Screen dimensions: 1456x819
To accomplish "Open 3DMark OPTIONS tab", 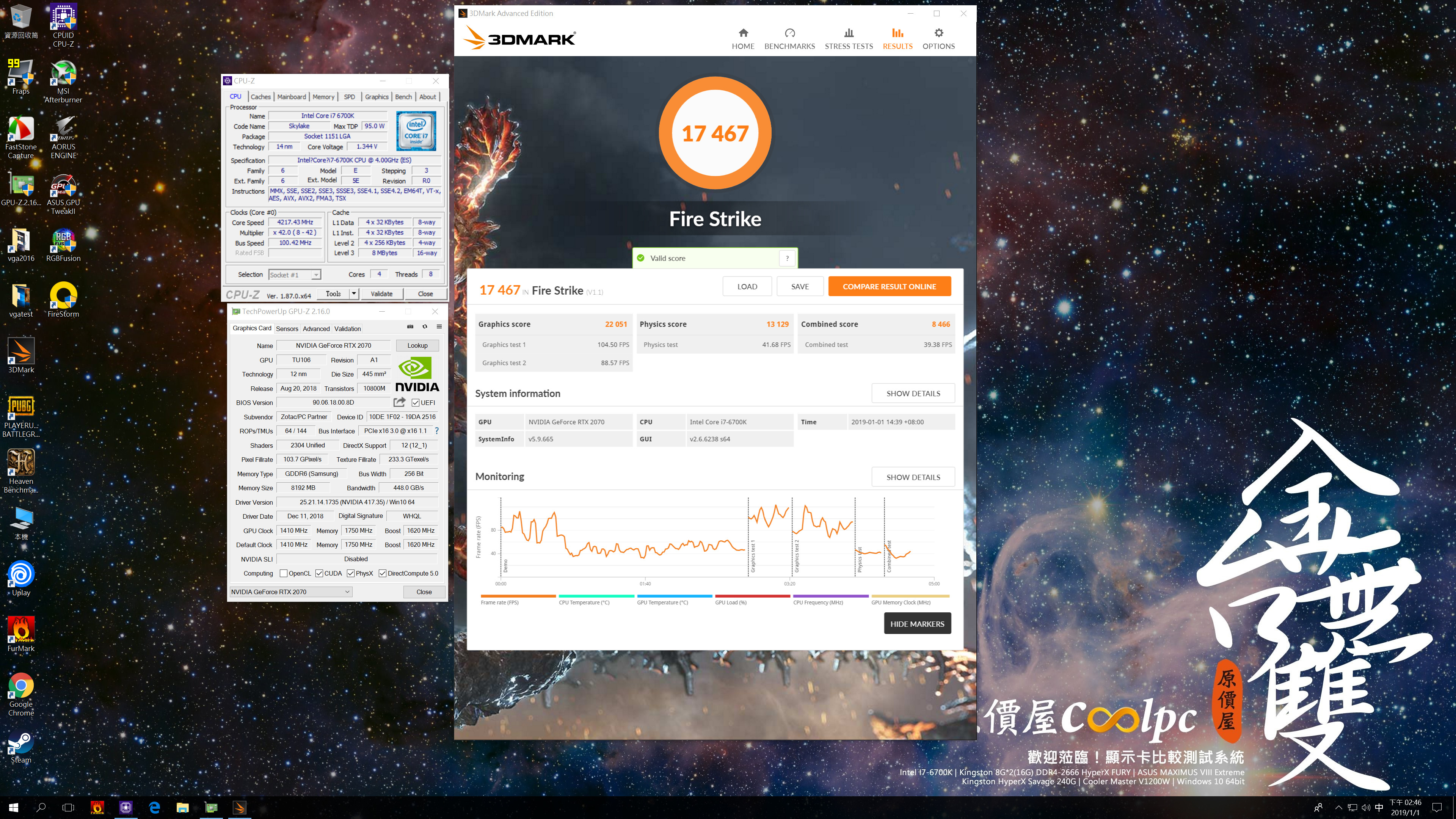I will coord(938,39).
